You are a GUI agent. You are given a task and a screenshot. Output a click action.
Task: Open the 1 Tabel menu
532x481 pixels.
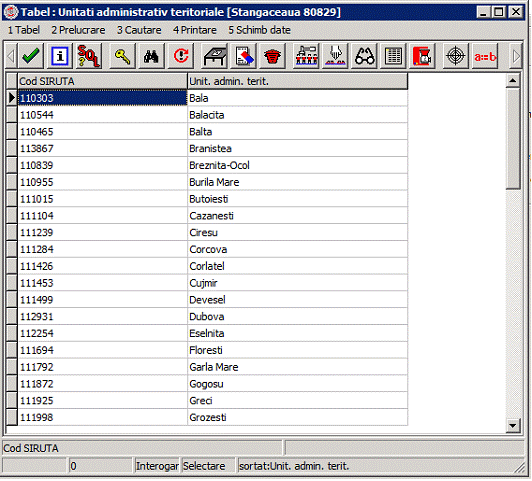click(x=24, y=30)
